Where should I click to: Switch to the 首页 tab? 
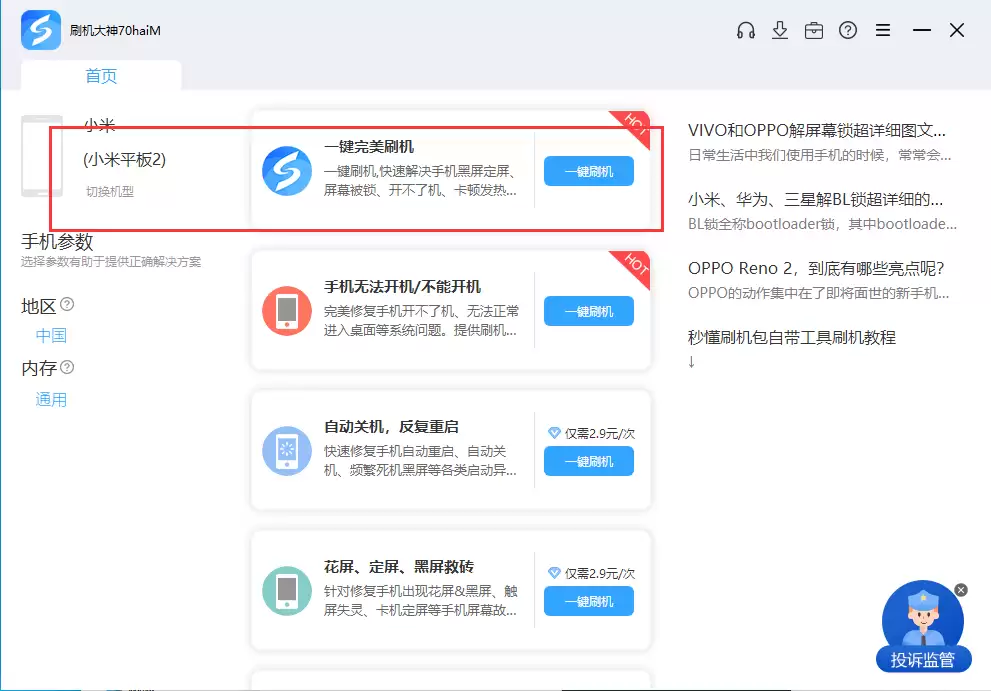[x=100, y=75]
